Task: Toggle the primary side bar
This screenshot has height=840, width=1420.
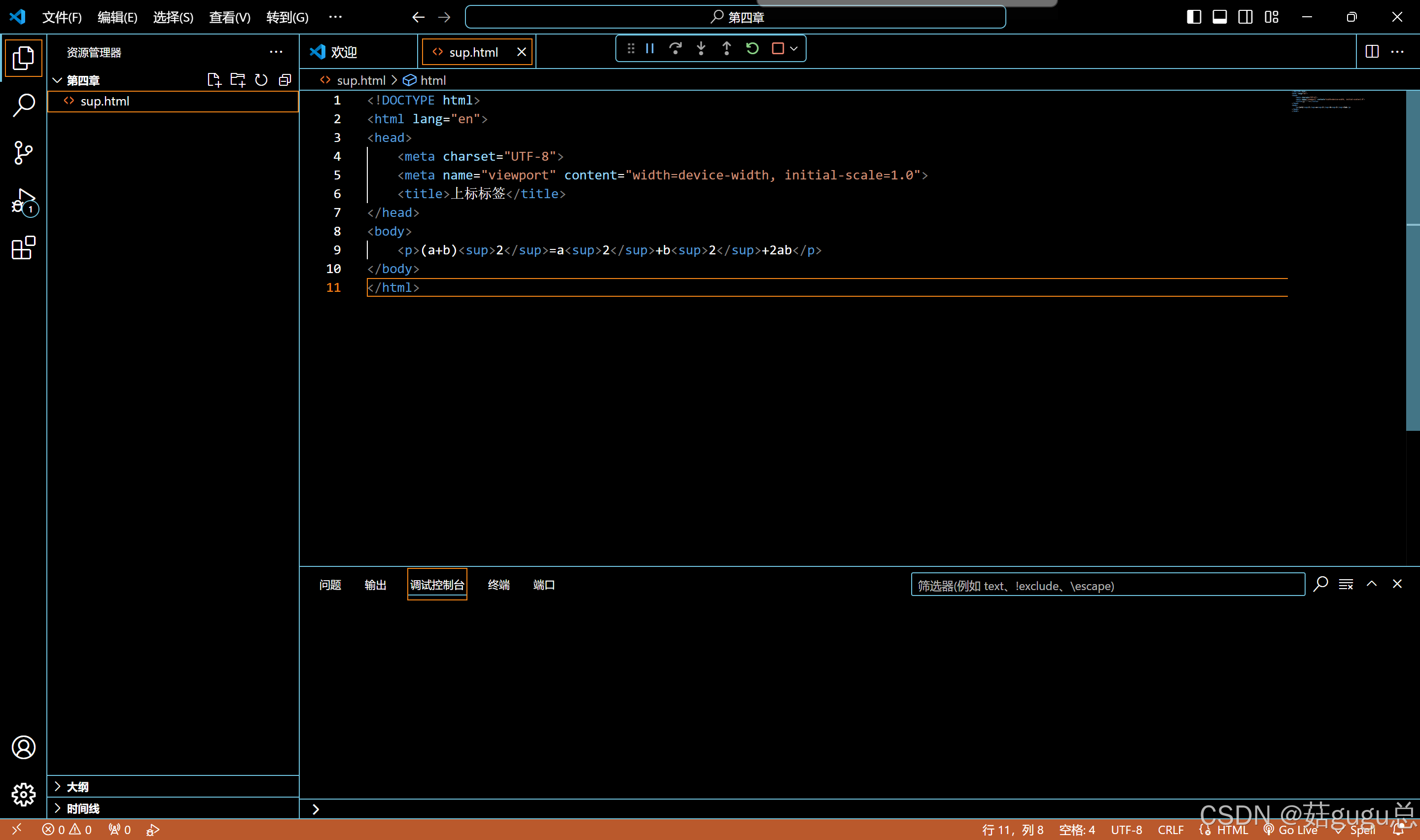Action: (x=1194, y=17)
